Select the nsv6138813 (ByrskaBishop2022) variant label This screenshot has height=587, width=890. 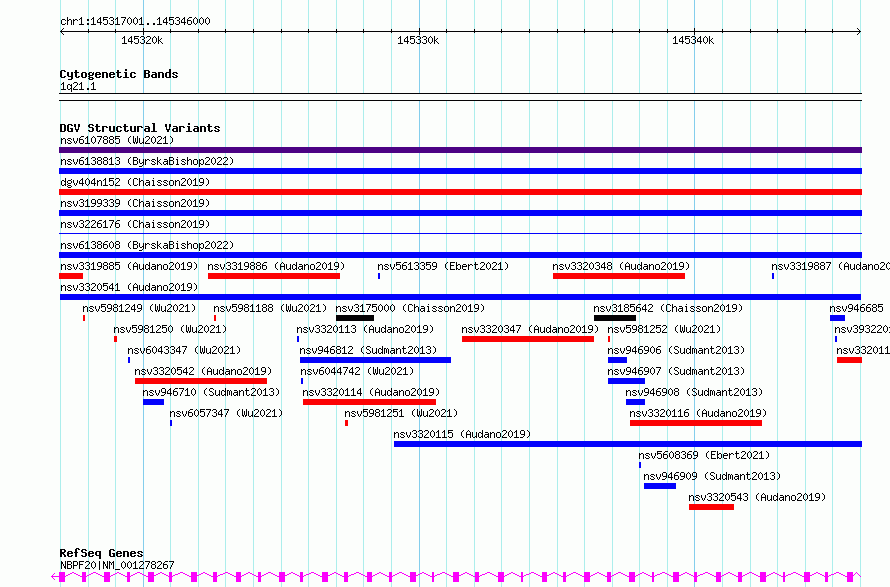point(147,161)
